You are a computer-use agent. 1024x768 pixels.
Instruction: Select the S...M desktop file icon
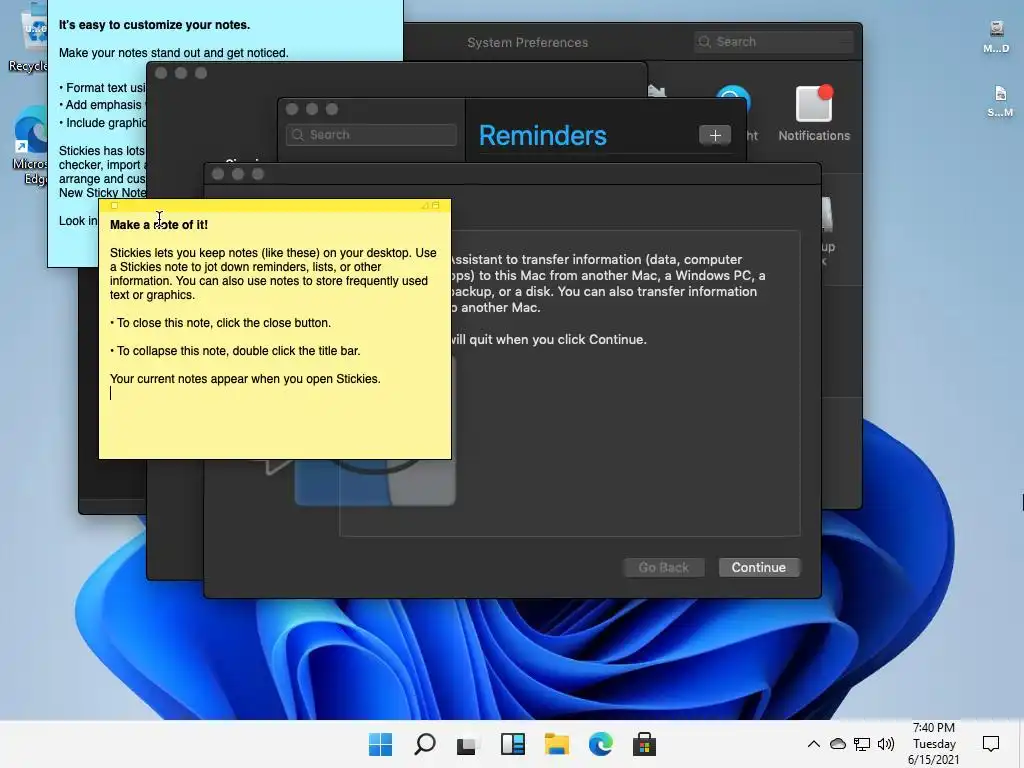point(1000,101)
